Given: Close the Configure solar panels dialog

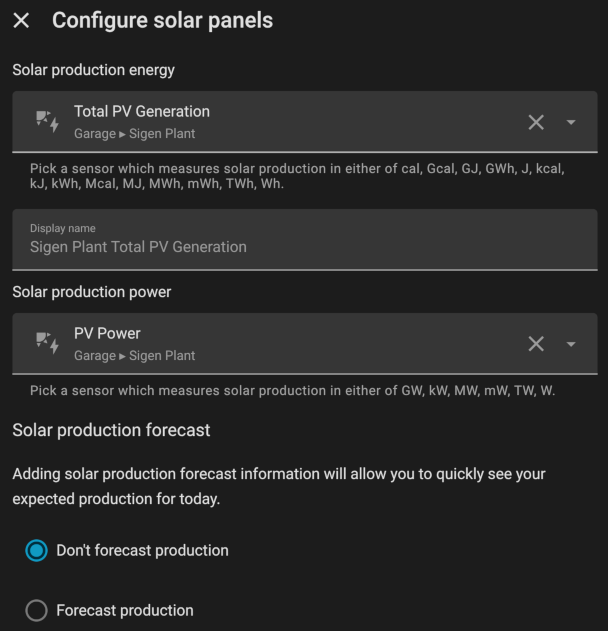Looking at the screenshot, I should (x=21, y=20).
